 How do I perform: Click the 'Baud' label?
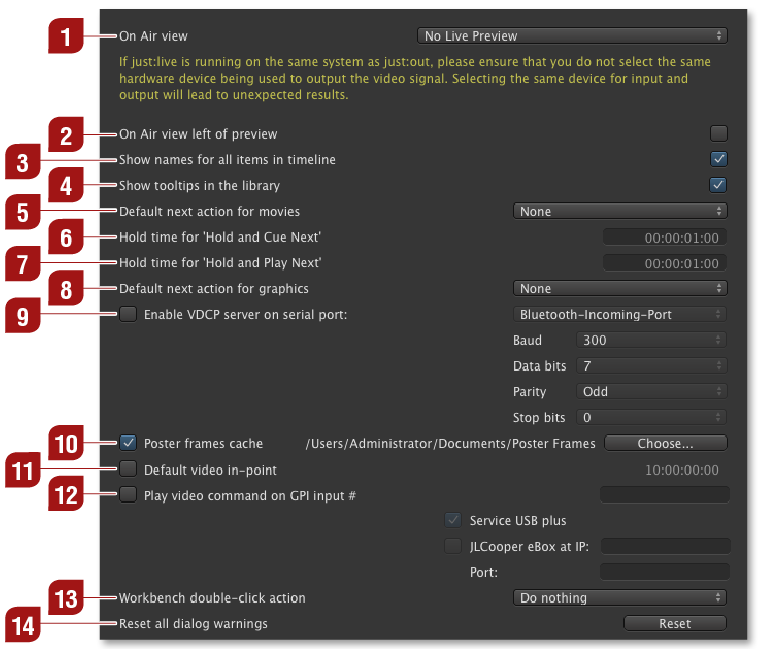point(527,341)
